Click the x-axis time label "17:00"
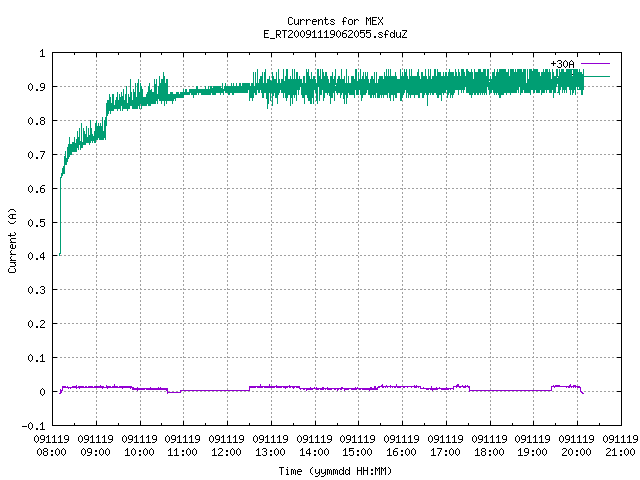This screenshot has width=640, height=480. tap(446, 452)
